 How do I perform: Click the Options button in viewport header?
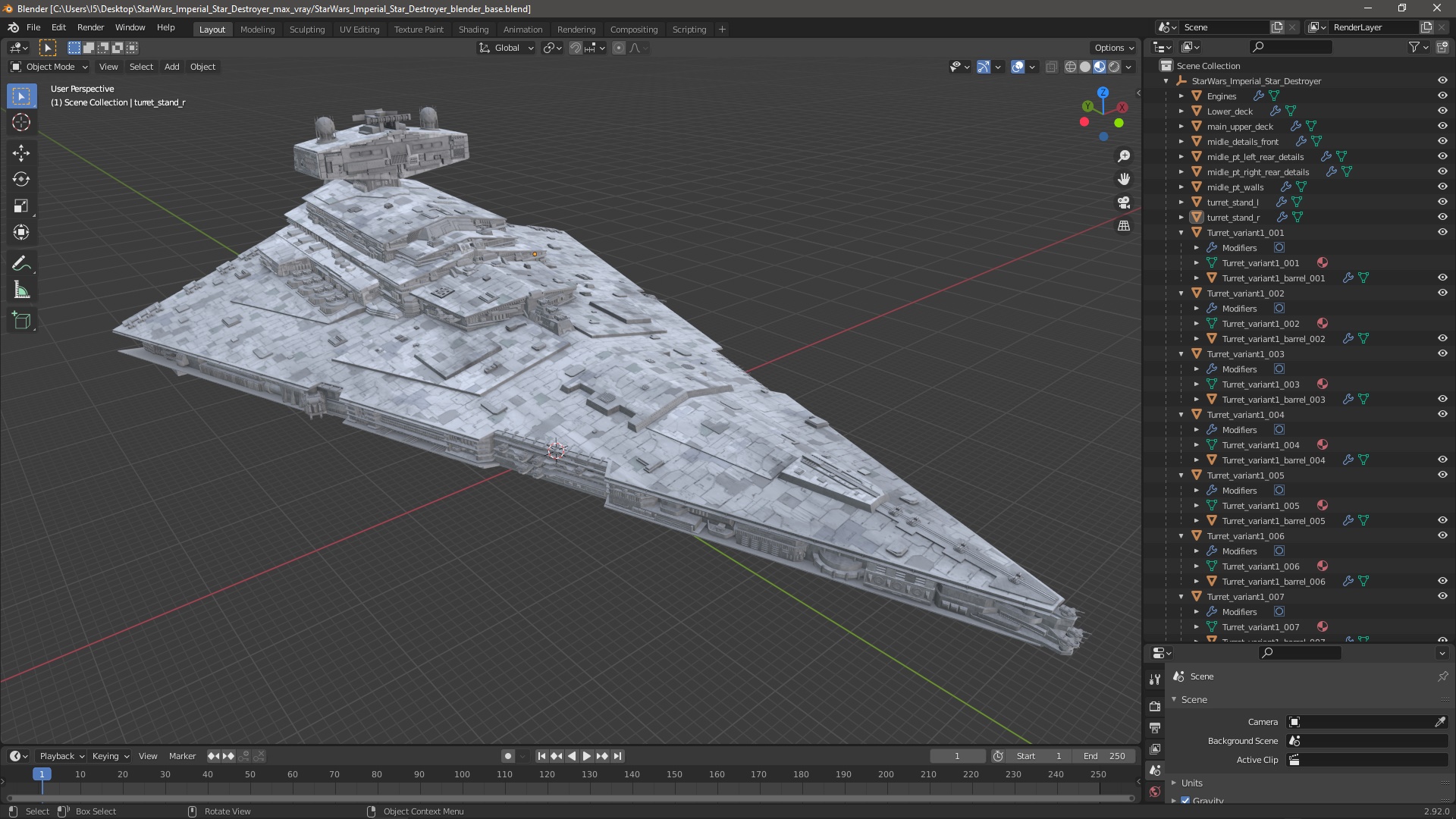click(x=1113, y=47)
